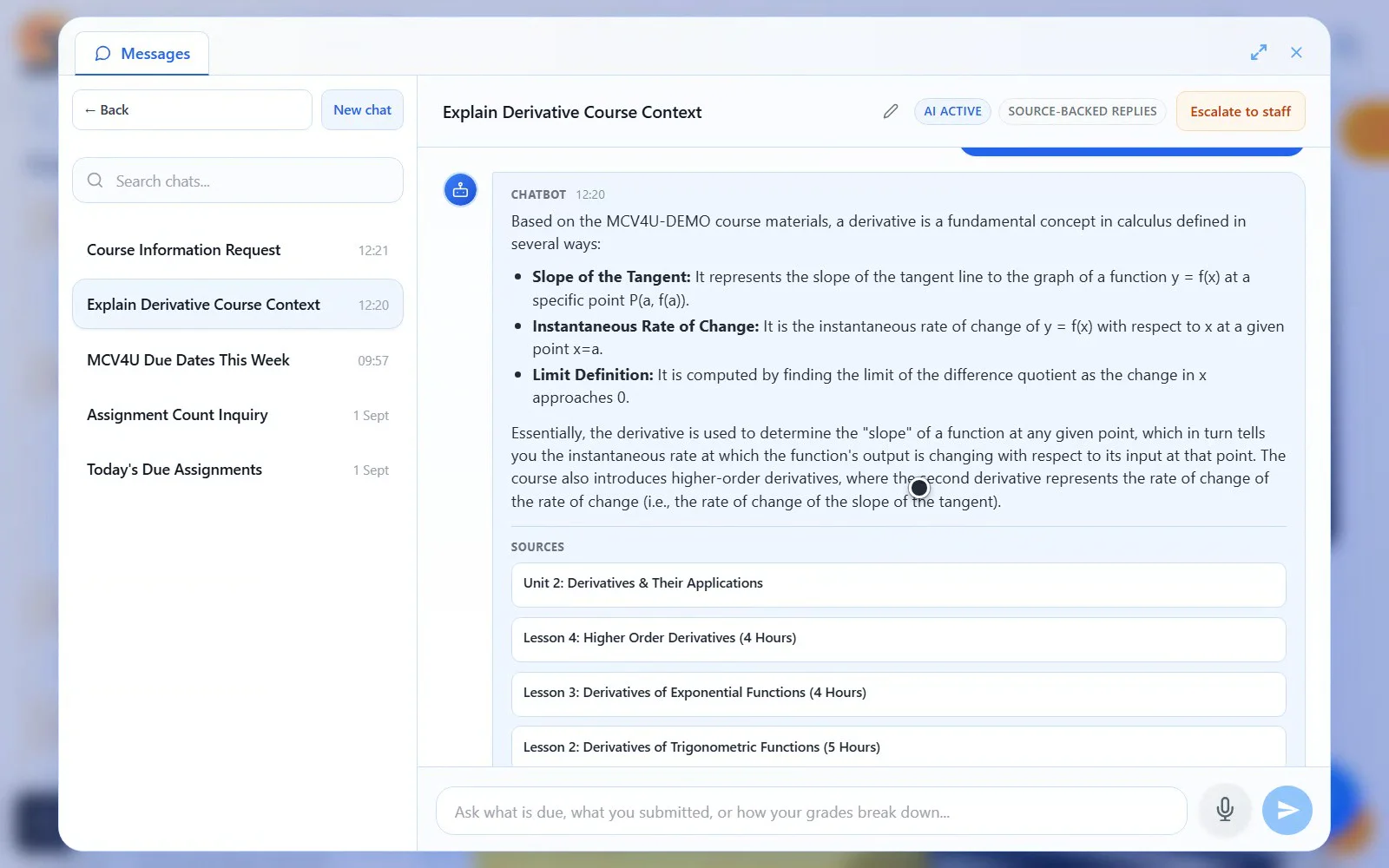1389x868 pixels.
Task: Open source Lesson 3: Derivatives of Exponential Functions
Action: click(x=899, y=694)
